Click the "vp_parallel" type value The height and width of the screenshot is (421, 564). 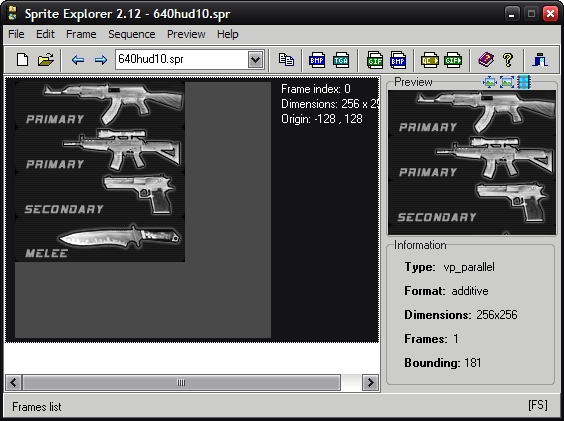pos(469,267)
